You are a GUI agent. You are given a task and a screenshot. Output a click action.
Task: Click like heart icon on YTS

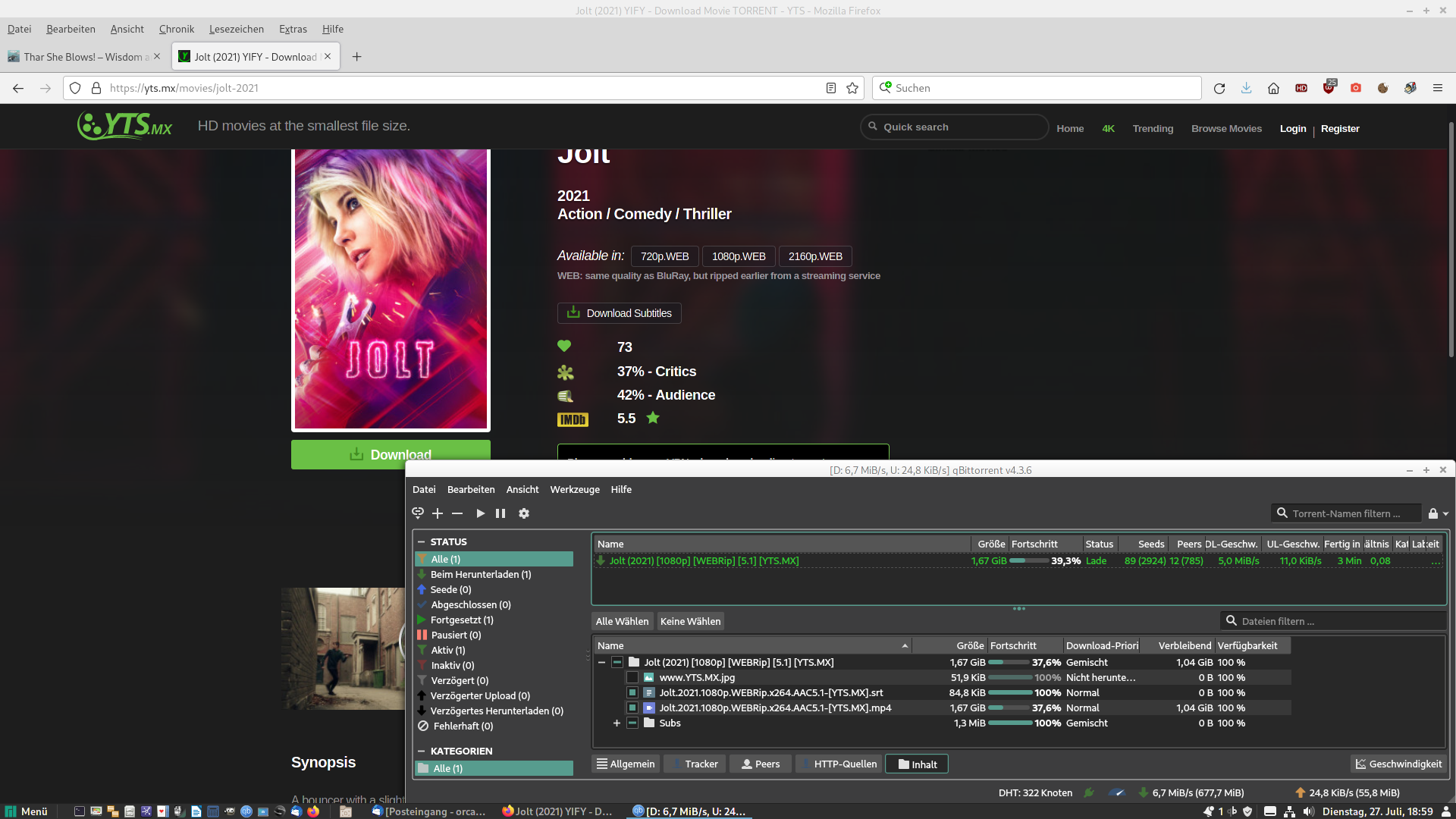[564, 346]
